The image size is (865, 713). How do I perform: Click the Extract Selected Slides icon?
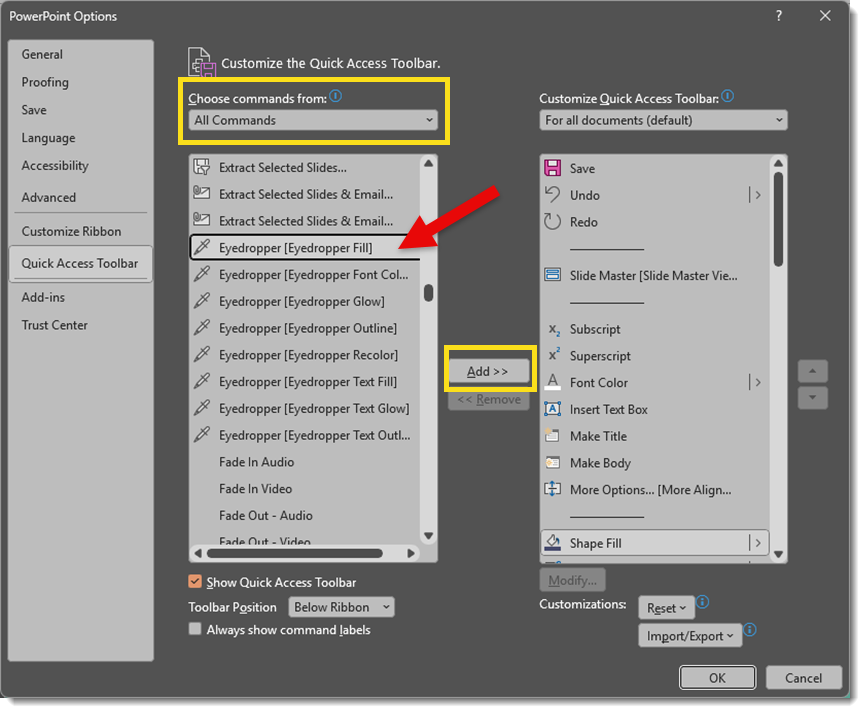202,167
